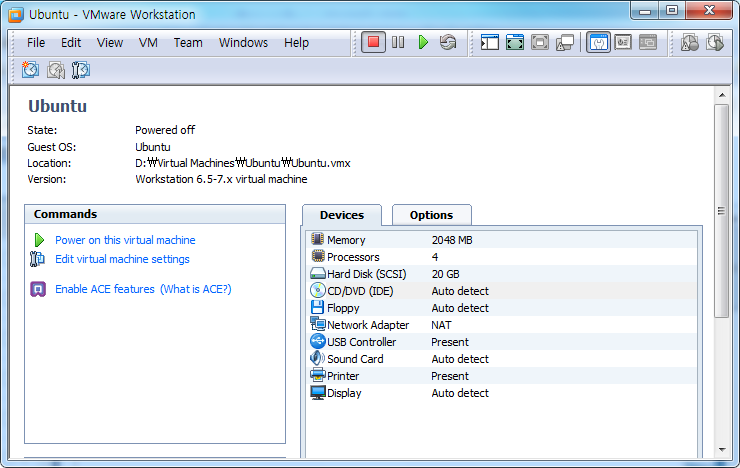Viewport: 740px width, 468px height.
Task: Select the Sound Card label
Action: [355, 359]
